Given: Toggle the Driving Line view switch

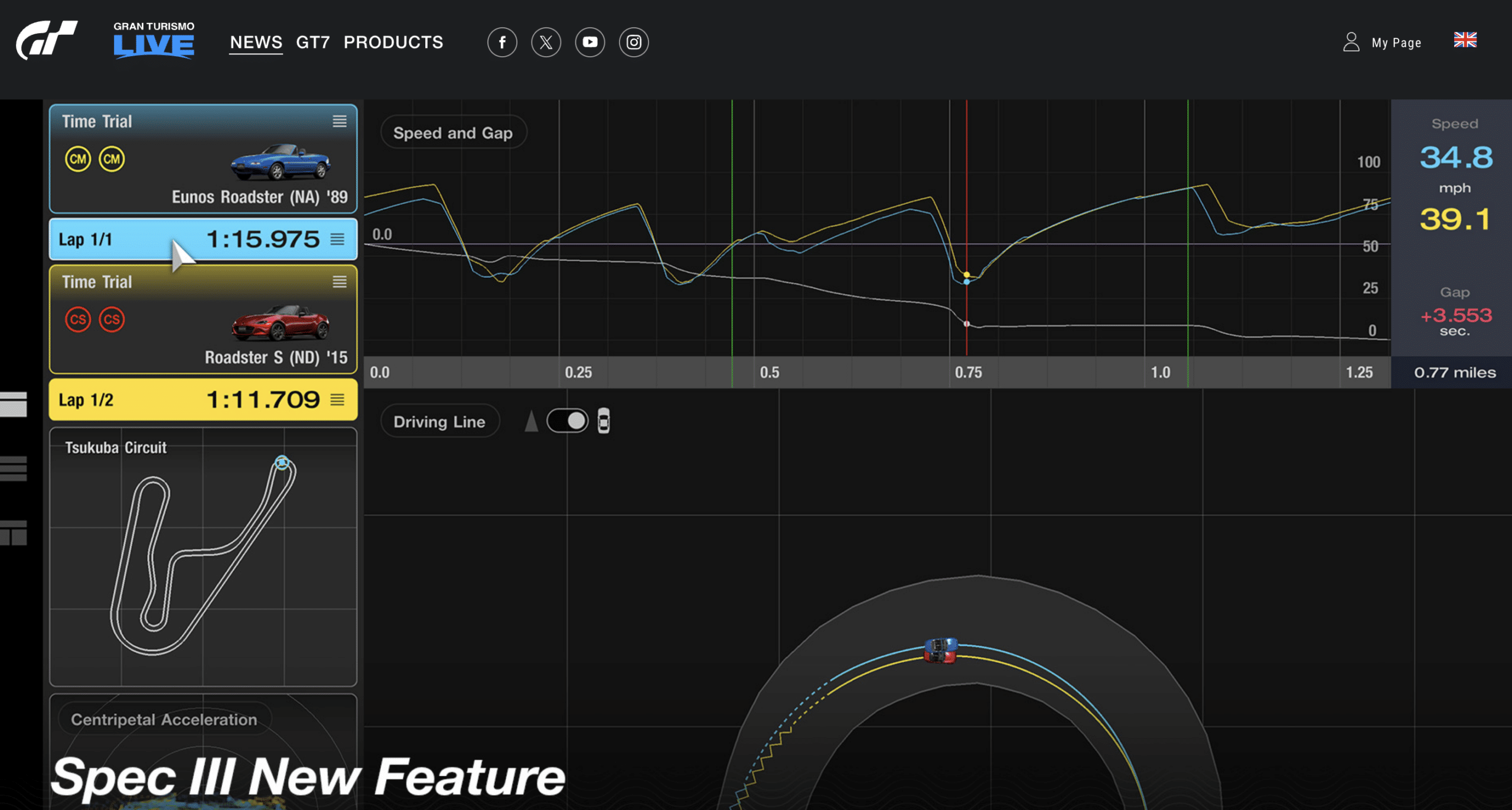Looking at the screenshot, I should pos(567,421).
